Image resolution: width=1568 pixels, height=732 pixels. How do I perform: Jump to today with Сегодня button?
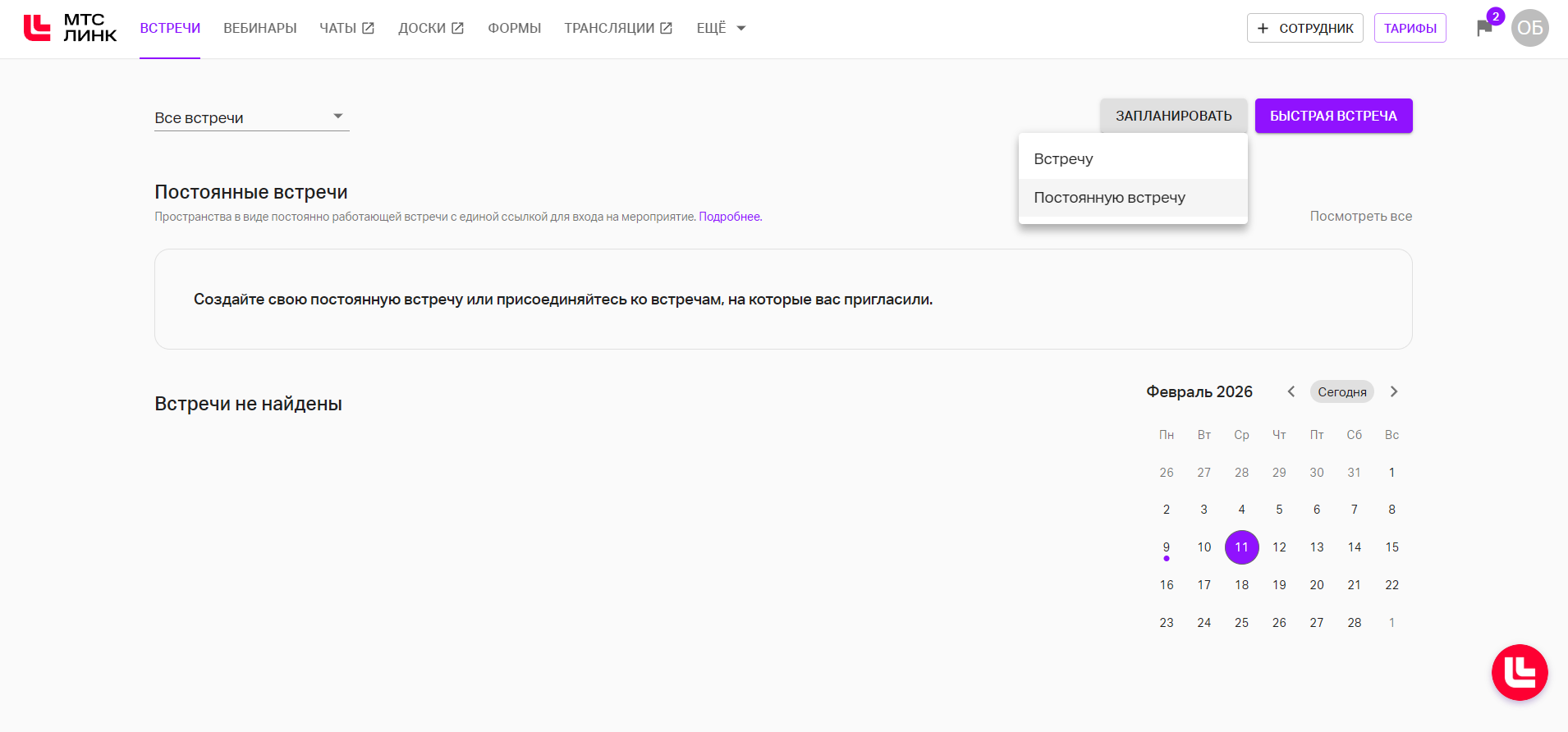(1341, 391)
